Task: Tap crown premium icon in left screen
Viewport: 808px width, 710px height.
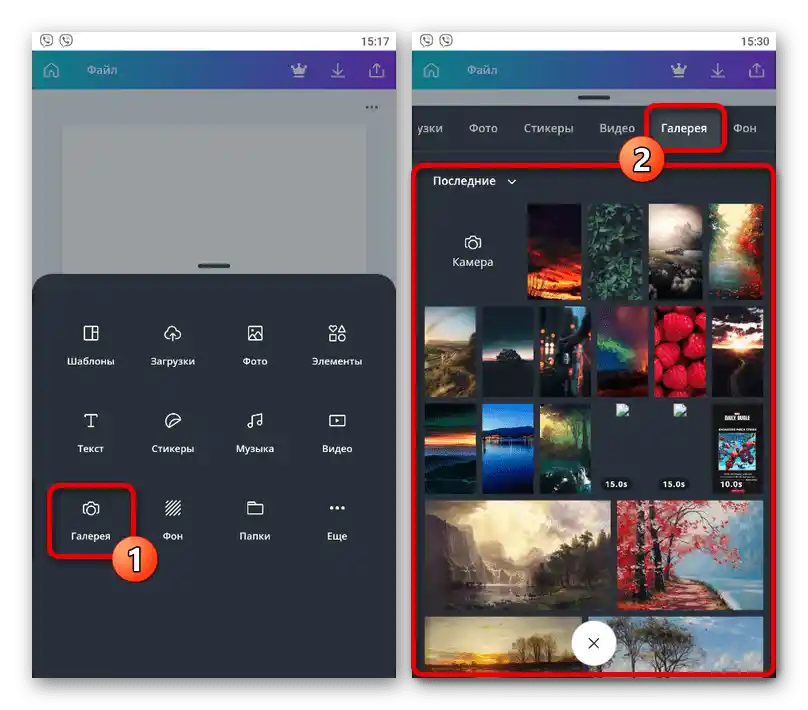Action: (299, 70)
